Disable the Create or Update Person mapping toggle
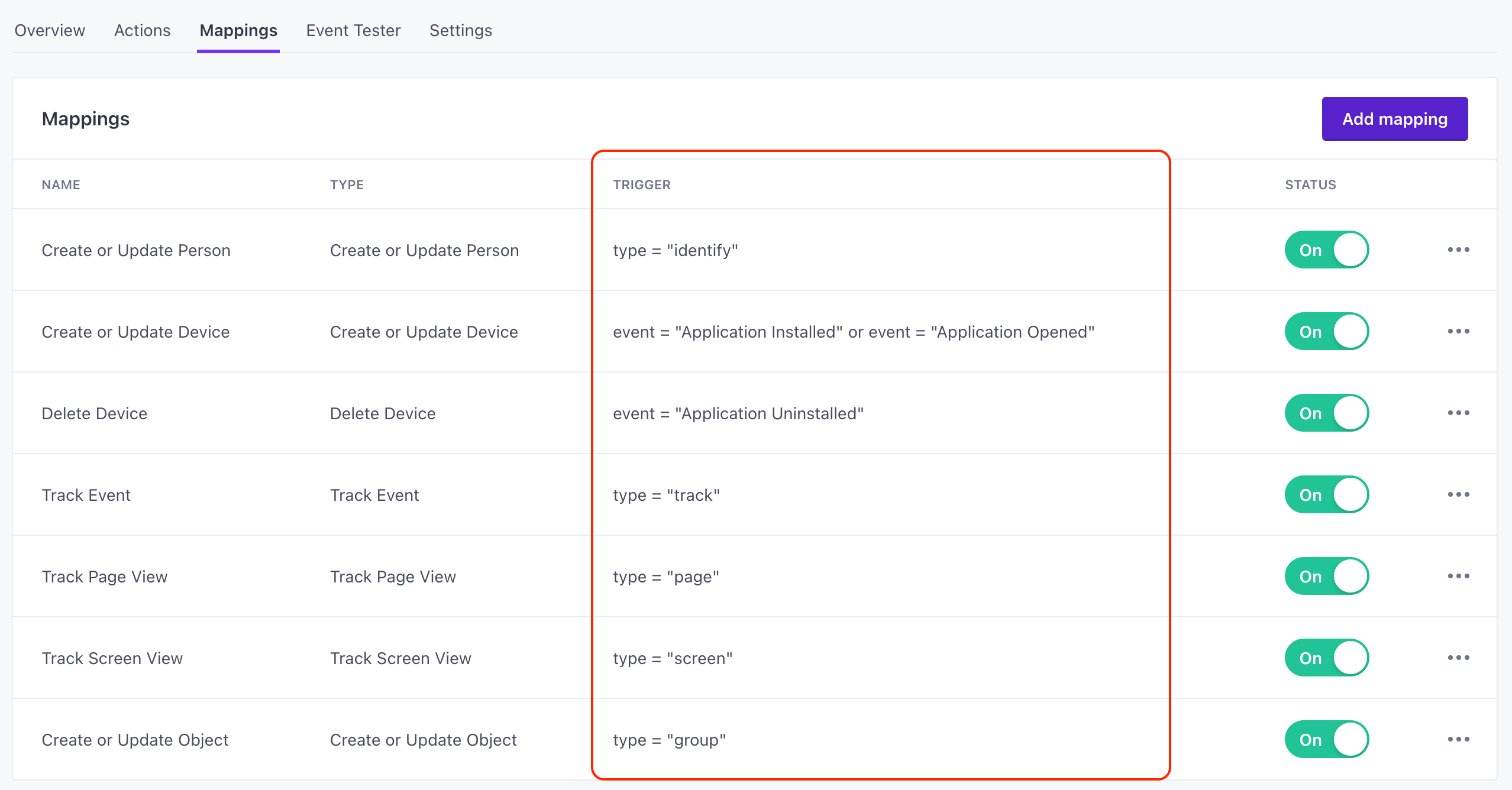This screenshot has width=1512, height=790. [1326, 250]
